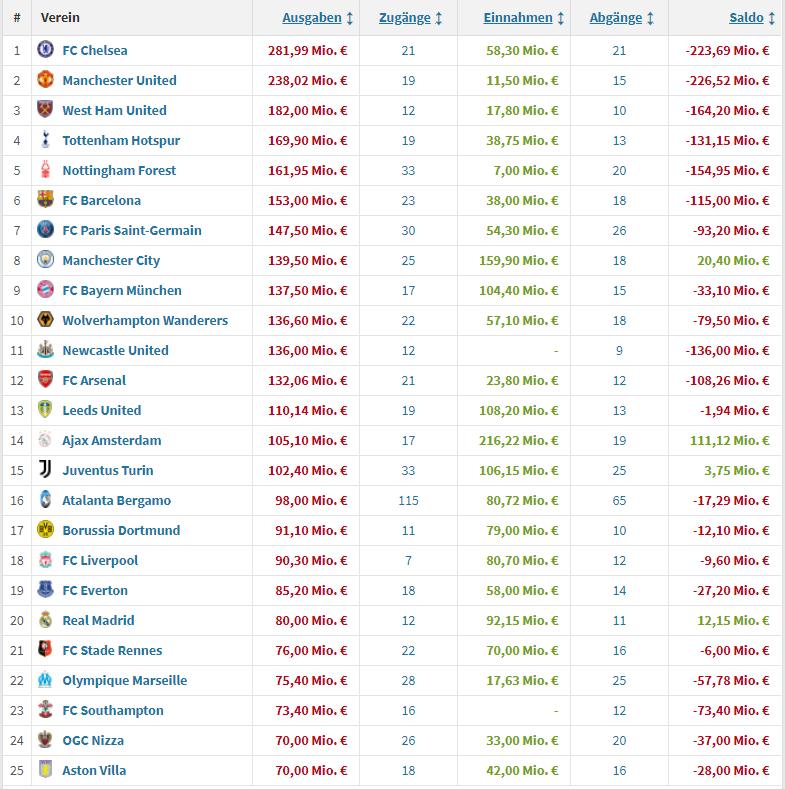Sort table by Ausgaben column
The image size is (785, 789).
tap(317, 18)
